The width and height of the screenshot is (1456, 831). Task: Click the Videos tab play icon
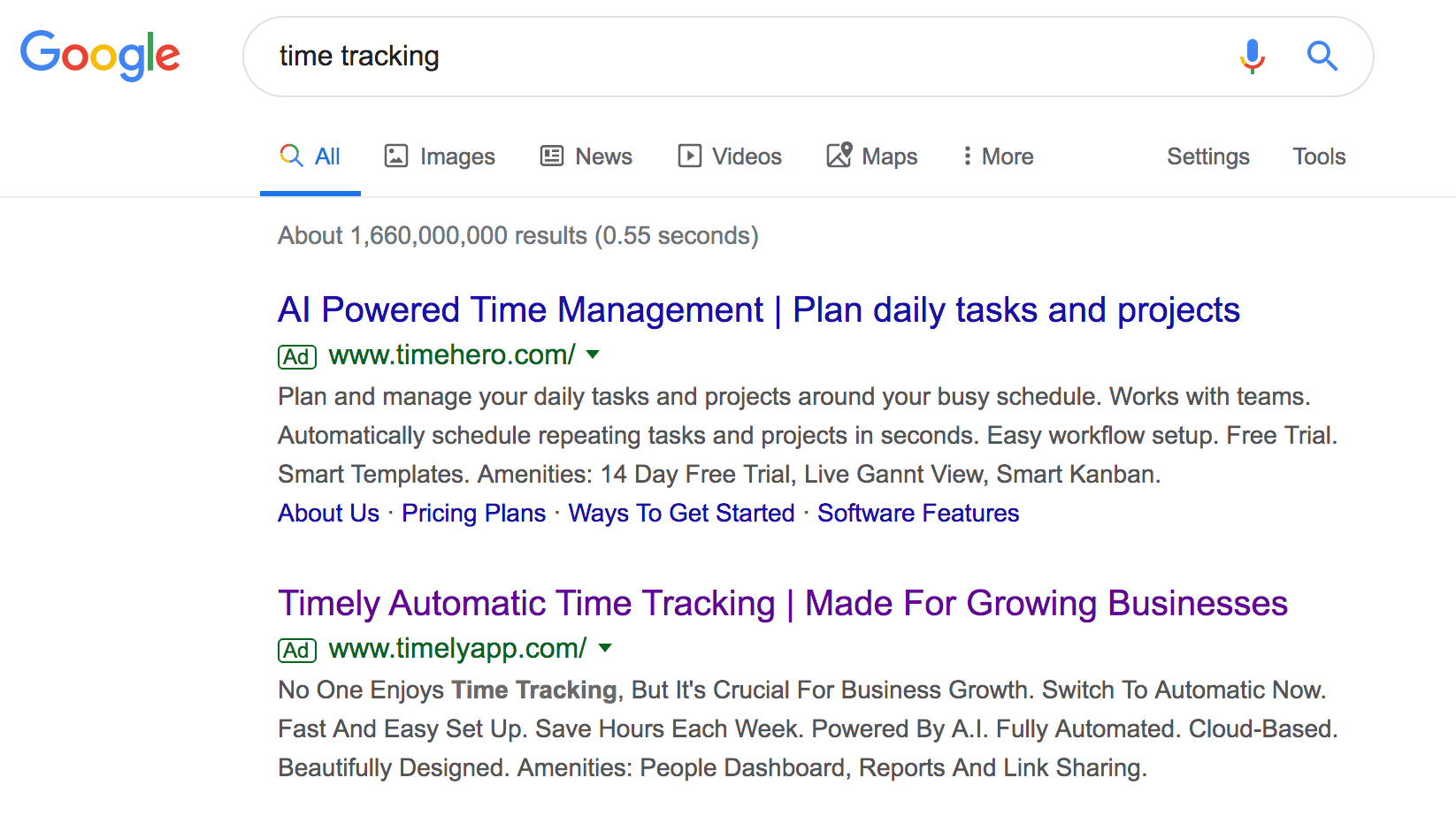(689, 156)
